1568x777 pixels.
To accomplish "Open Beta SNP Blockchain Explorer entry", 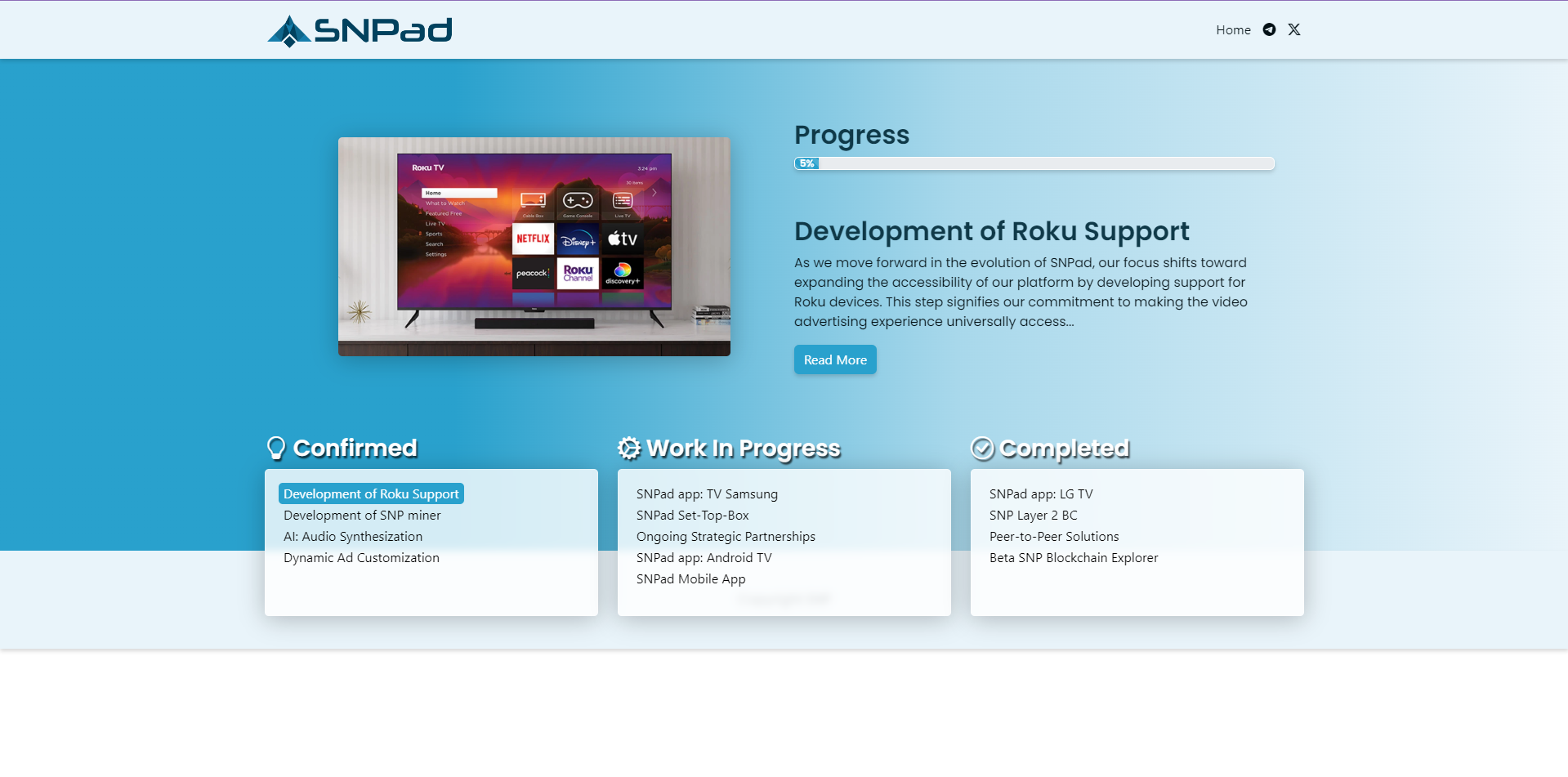I will (x=1074, y=558).
